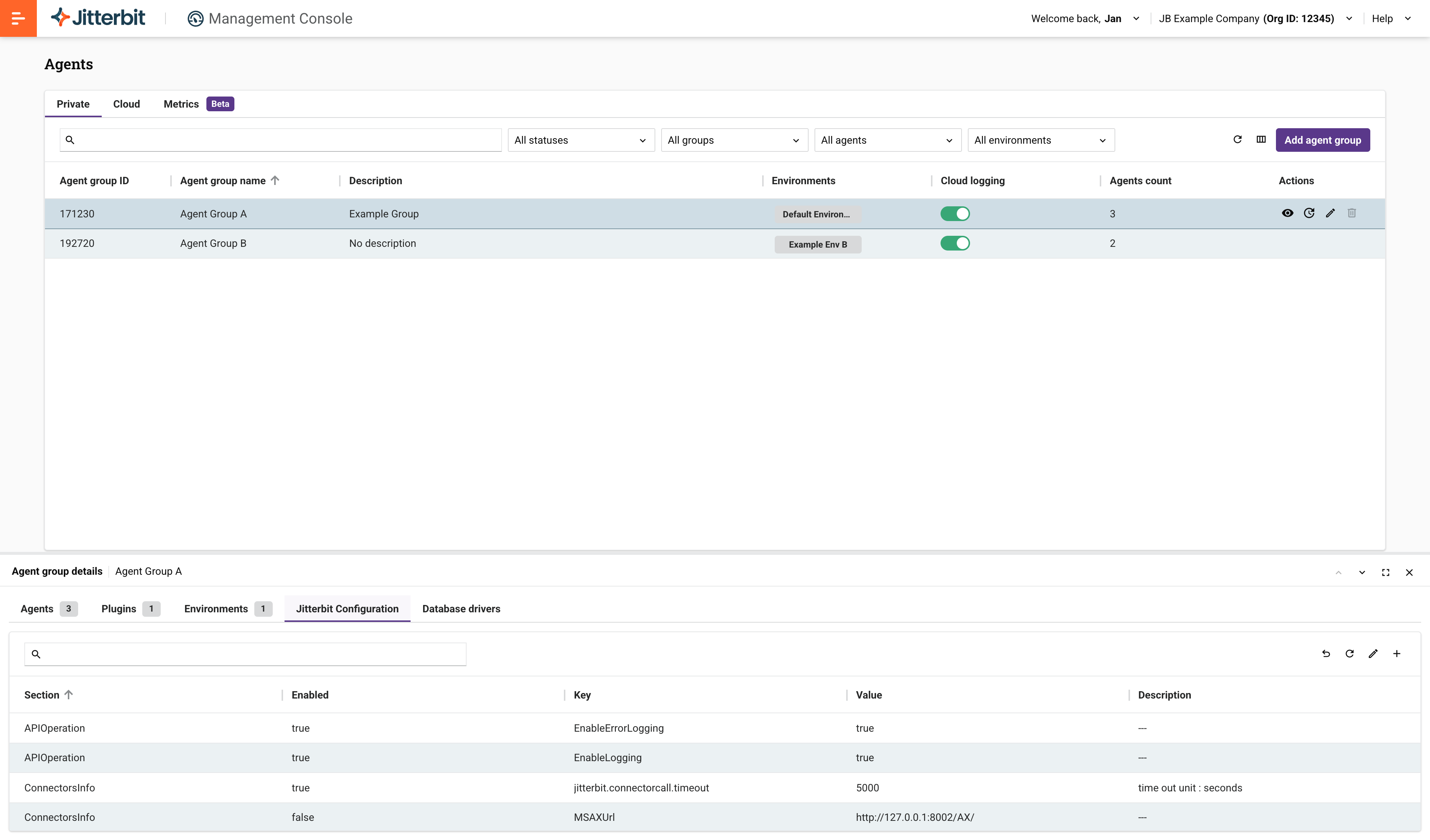Click the circular refresh arrow for Agent Group A
1430x840 pixels.
coord(1309,213)
